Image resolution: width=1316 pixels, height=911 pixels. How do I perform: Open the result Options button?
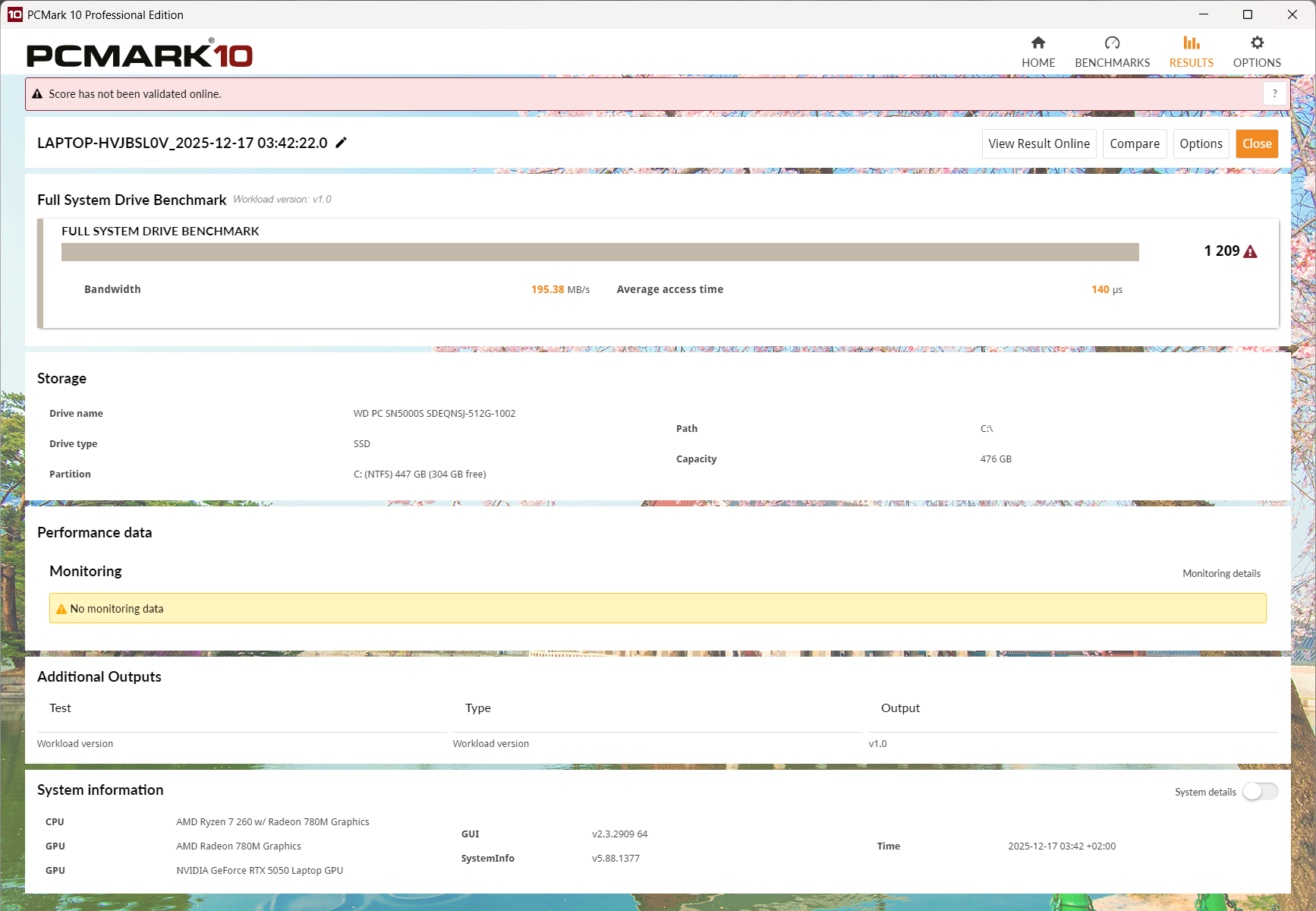[x=1201, y=143]
